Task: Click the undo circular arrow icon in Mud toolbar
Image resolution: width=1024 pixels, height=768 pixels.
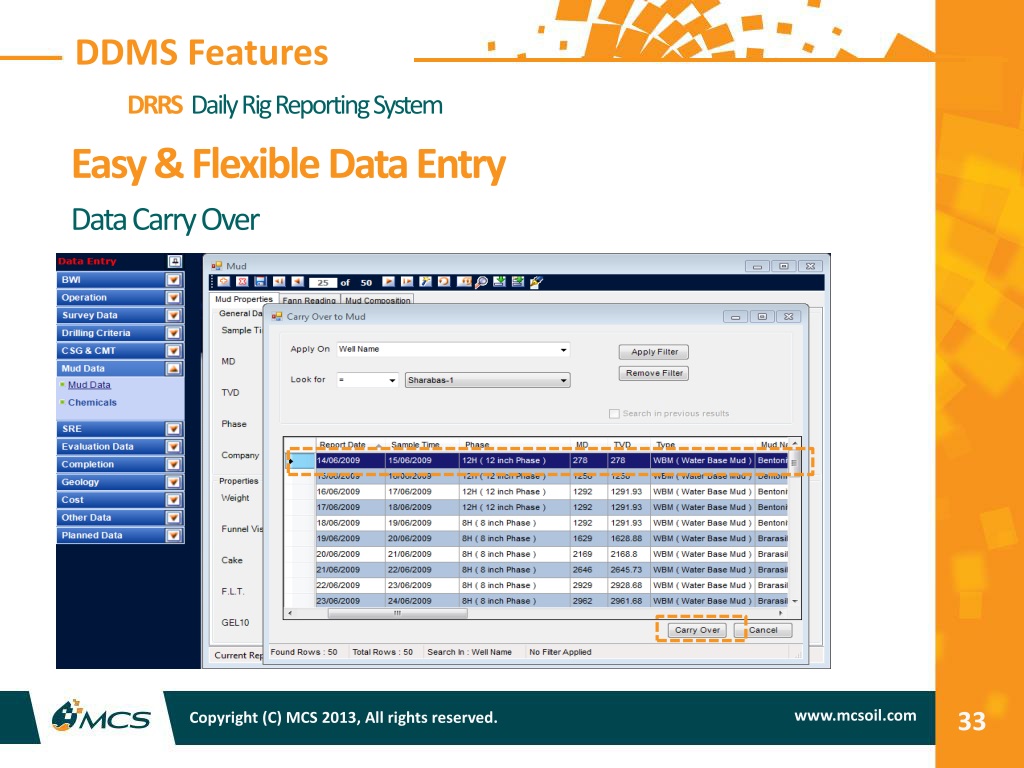Action: pyautogui.click(x=444, y=281)
